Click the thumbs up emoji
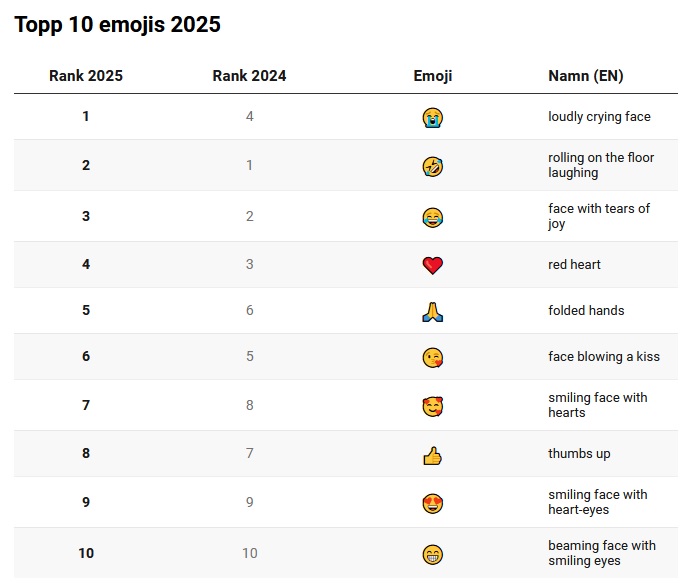700x588 pixels. tap(432, 456)
